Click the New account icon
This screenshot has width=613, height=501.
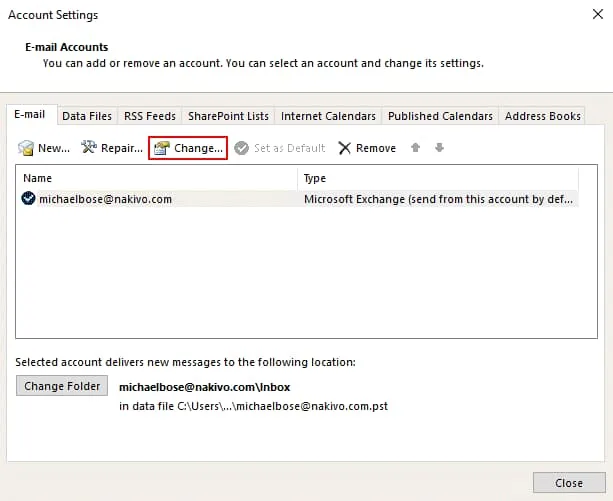point(27,148)
